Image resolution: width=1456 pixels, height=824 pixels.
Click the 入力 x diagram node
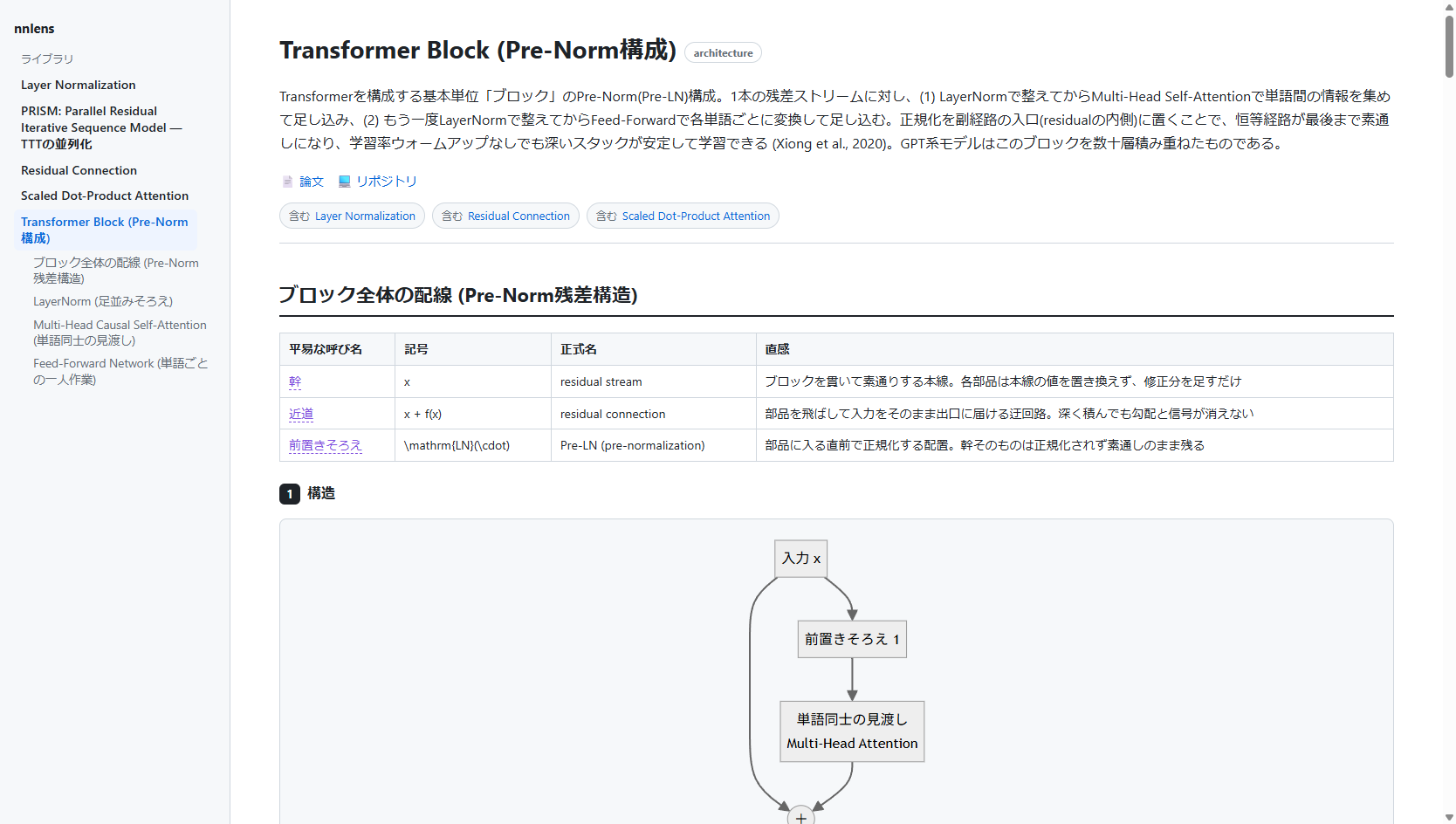800,559
